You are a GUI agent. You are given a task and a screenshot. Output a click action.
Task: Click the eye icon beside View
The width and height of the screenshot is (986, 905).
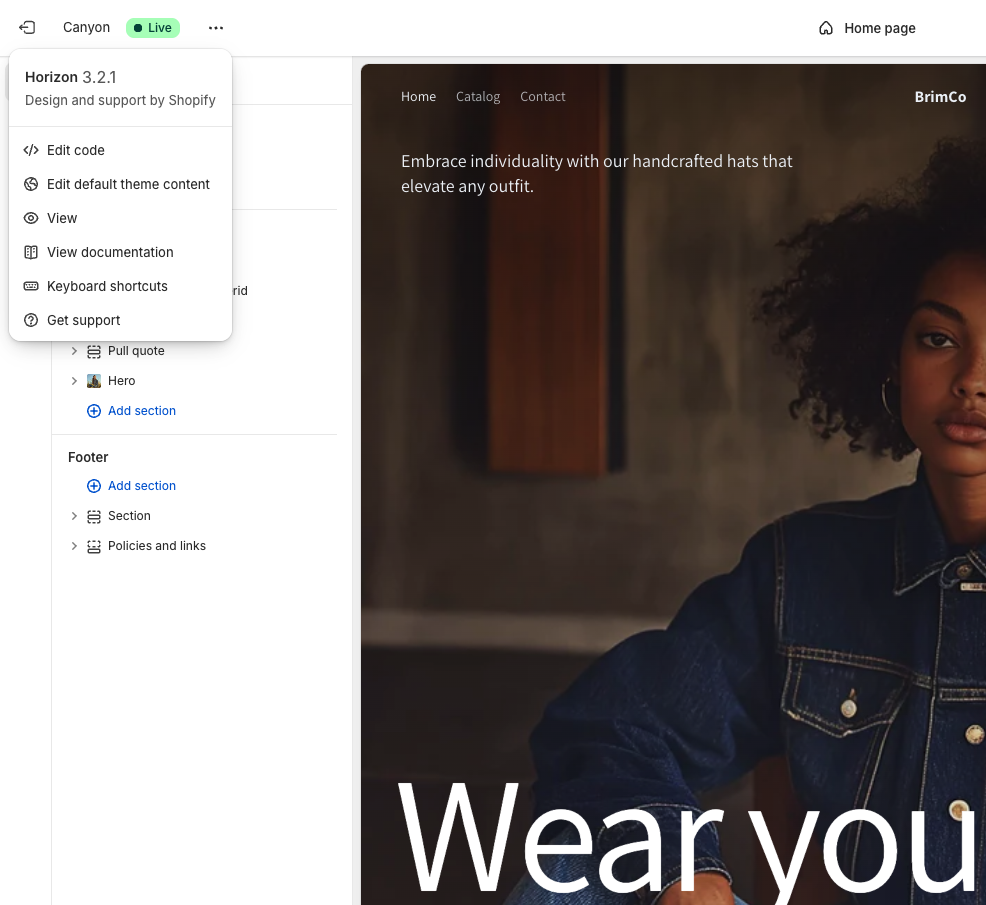pos(32,218)
